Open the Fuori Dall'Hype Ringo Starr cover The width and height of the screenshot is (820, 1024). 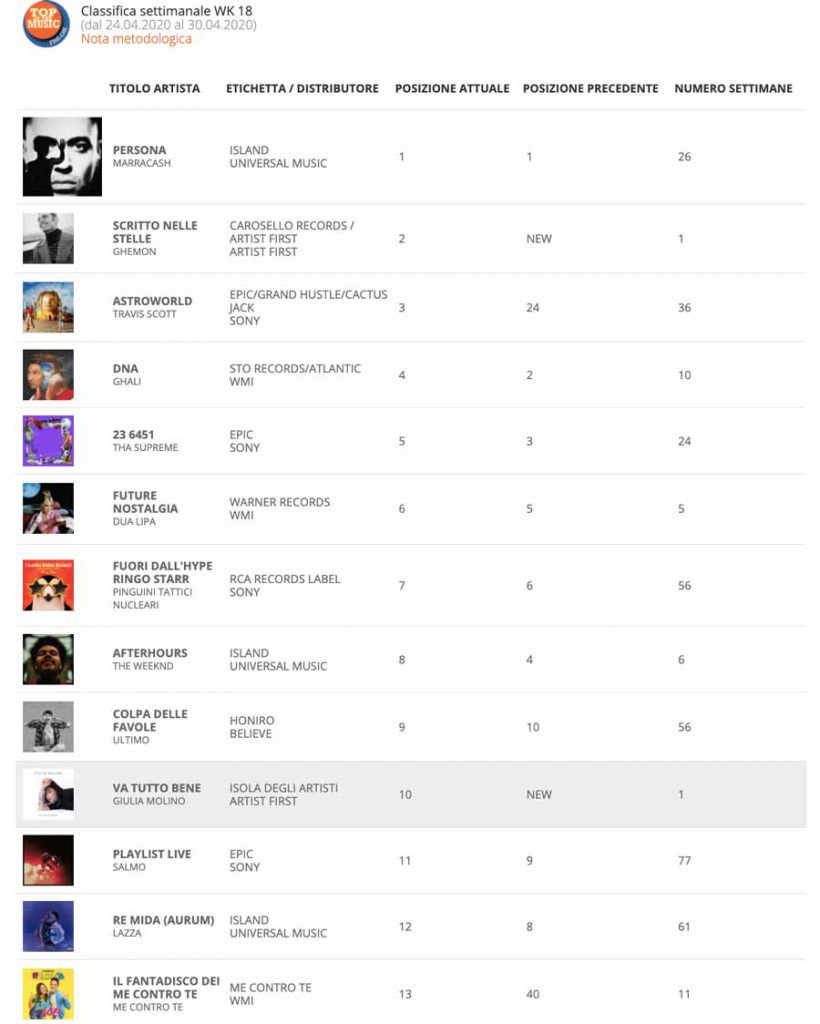pos(48,585)
